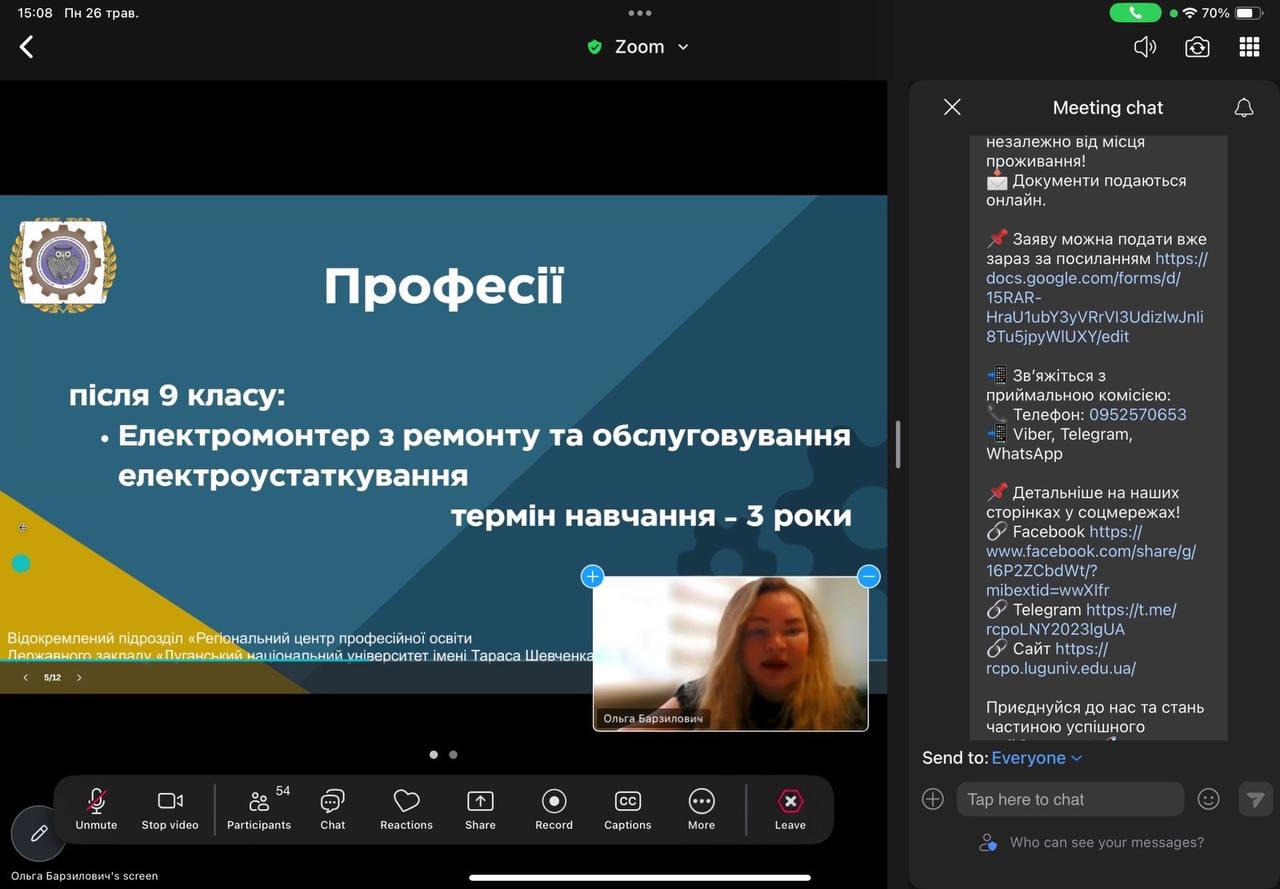1280x889 pixels.
Task: Close the Meeting chat panel
Action: click(952, 107)
